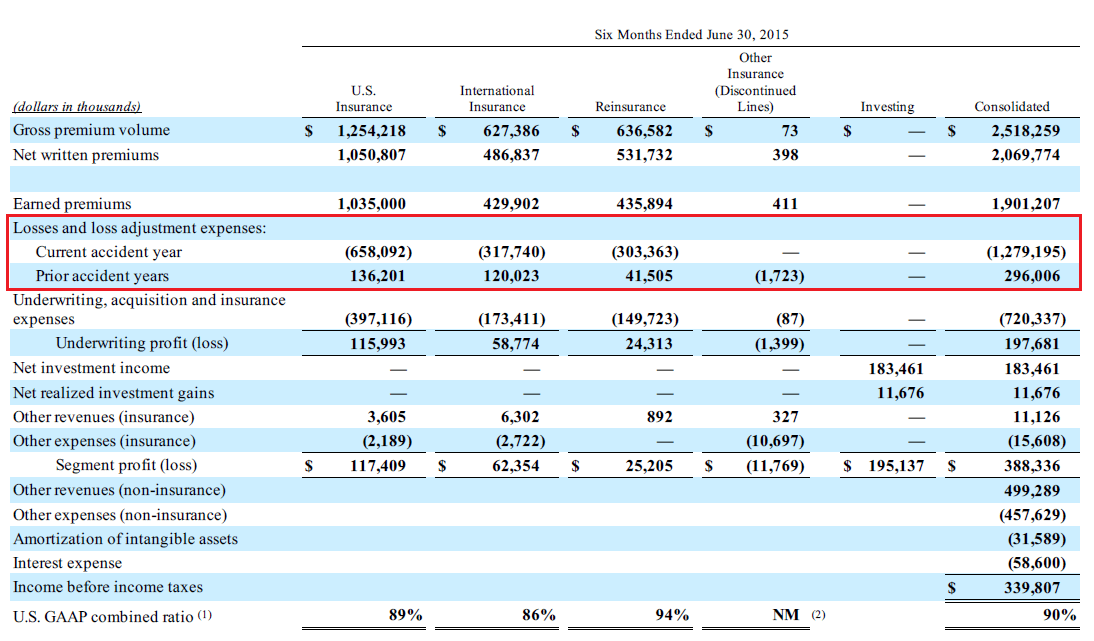
Task: Click the 'Investing' column header
Action: point(887,107)
